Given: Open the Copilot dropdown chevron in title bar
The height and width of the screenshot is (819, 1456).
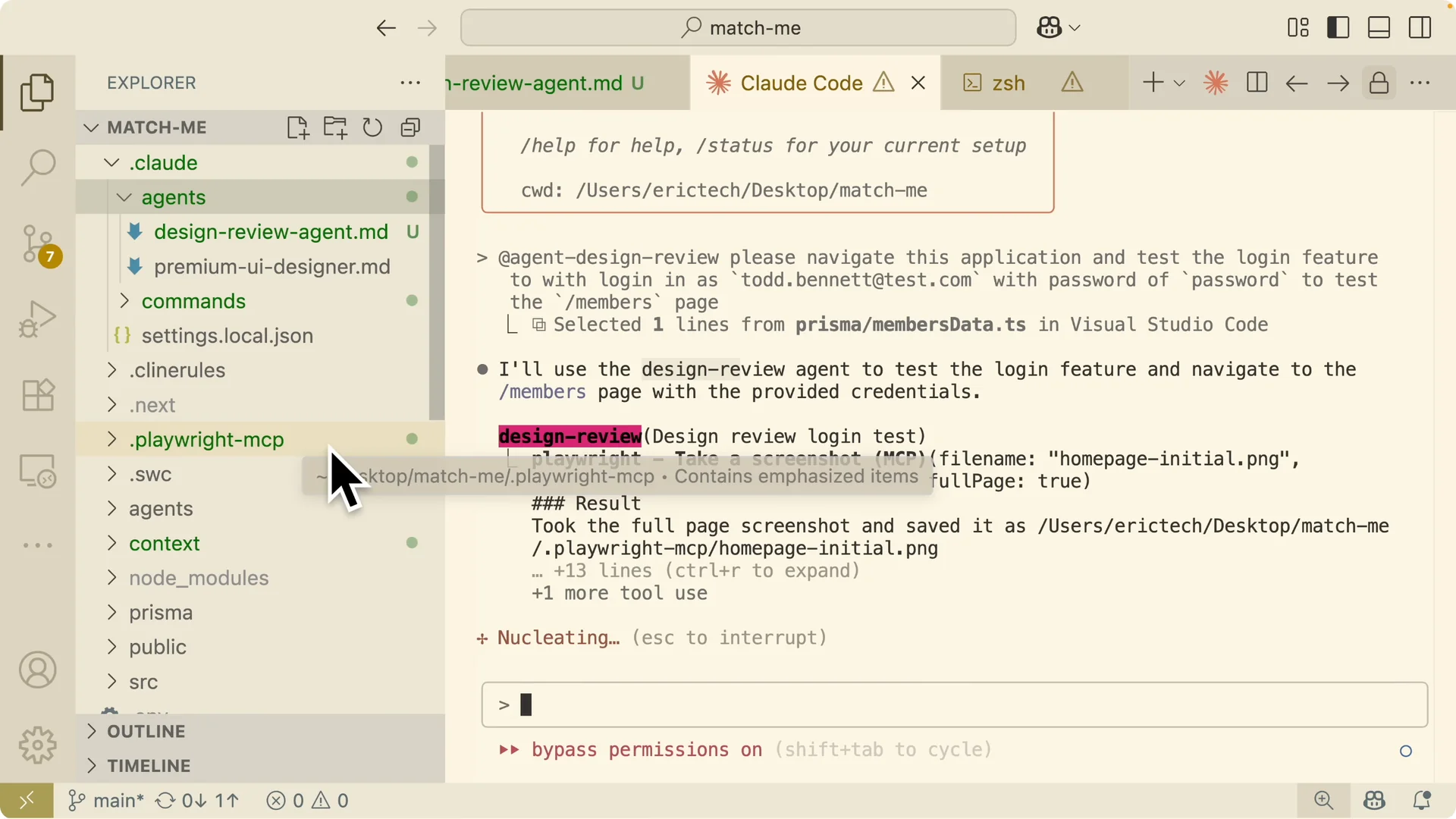Looking at the screenshot, I should click(1075, 28).
